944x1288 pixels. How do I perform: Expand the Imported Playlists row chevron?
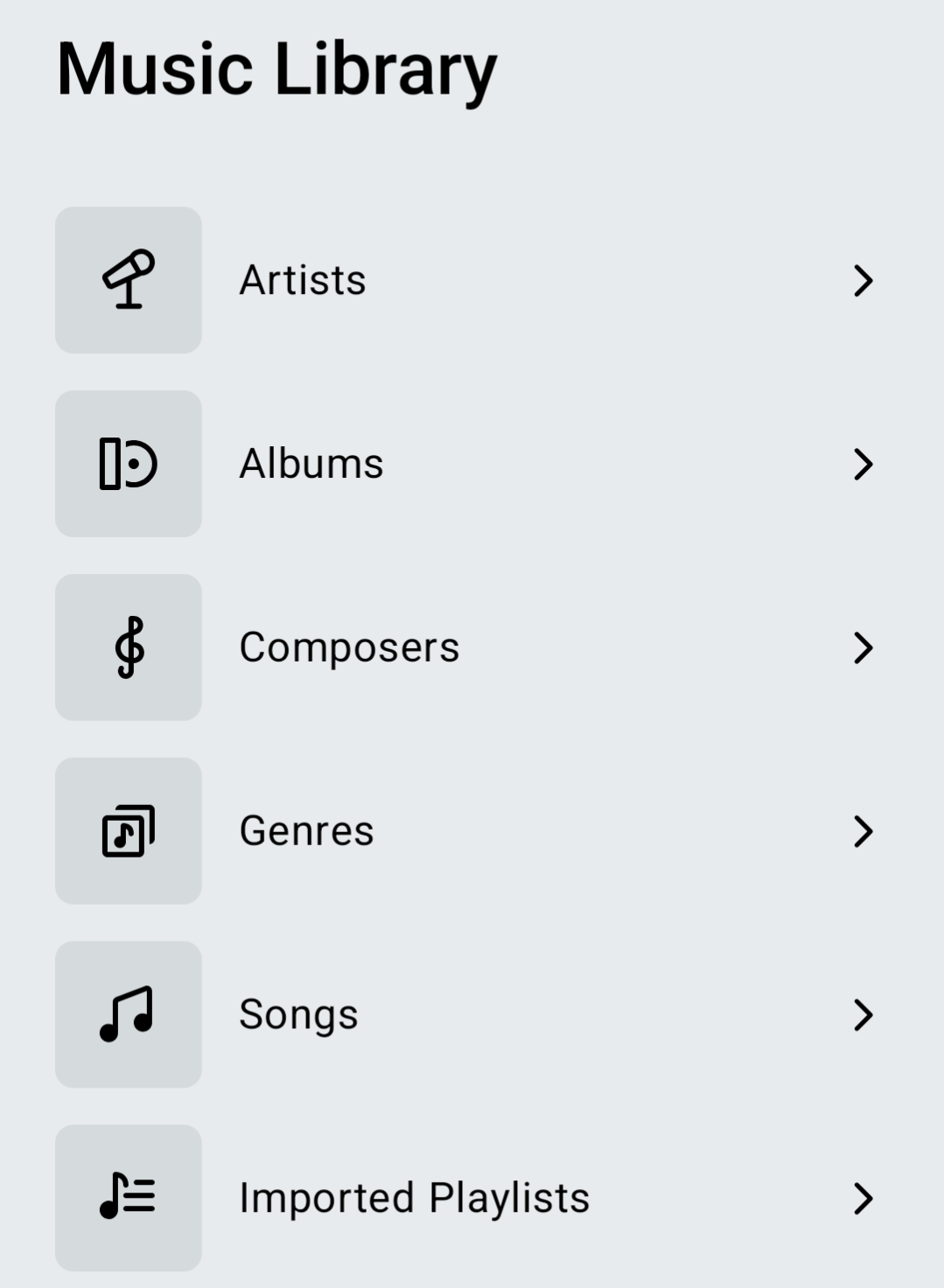[863, 1199]
